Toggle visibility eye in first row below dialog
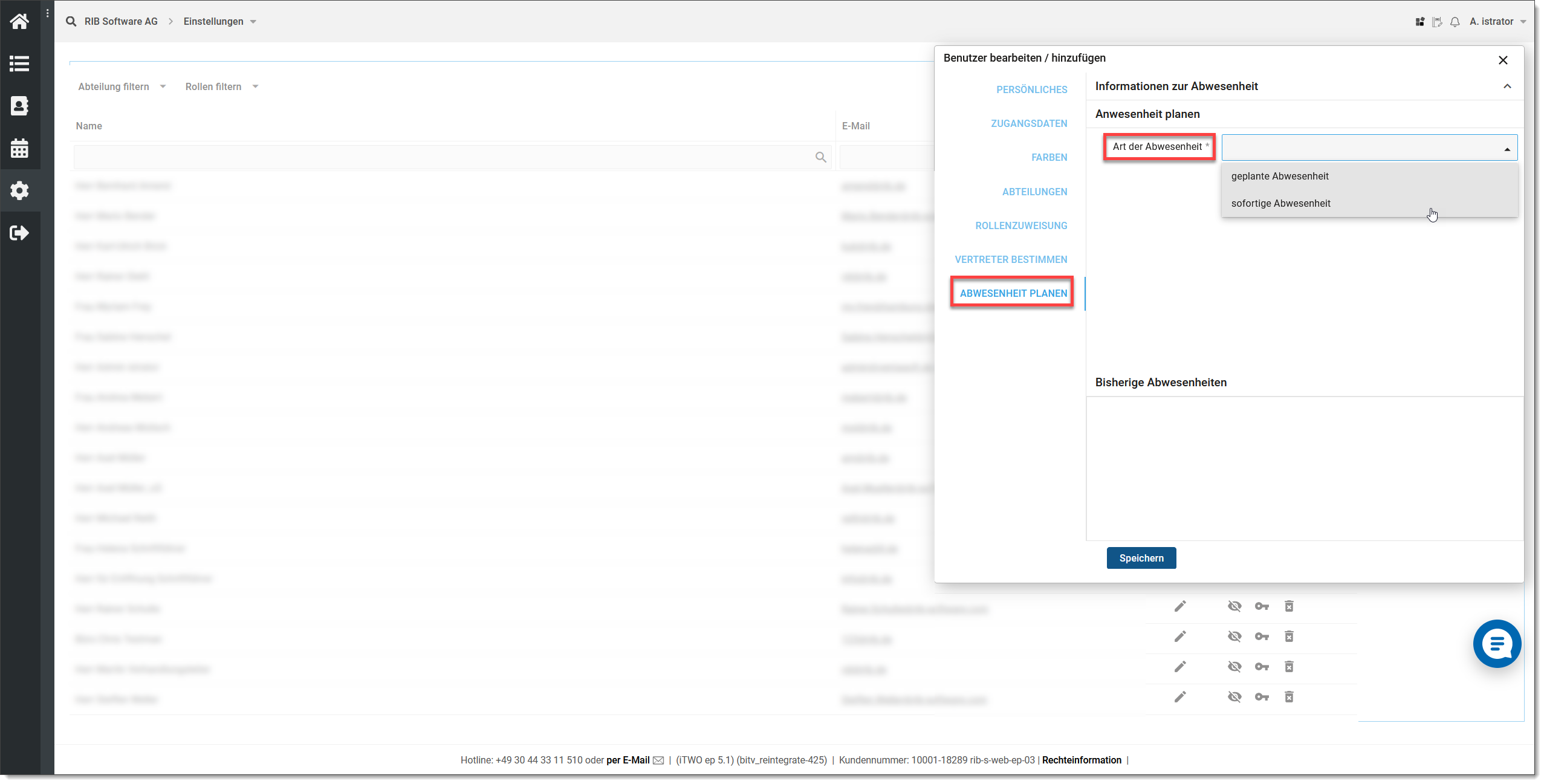This screenshot has width=1544, height=784. tap(1234, 606)
